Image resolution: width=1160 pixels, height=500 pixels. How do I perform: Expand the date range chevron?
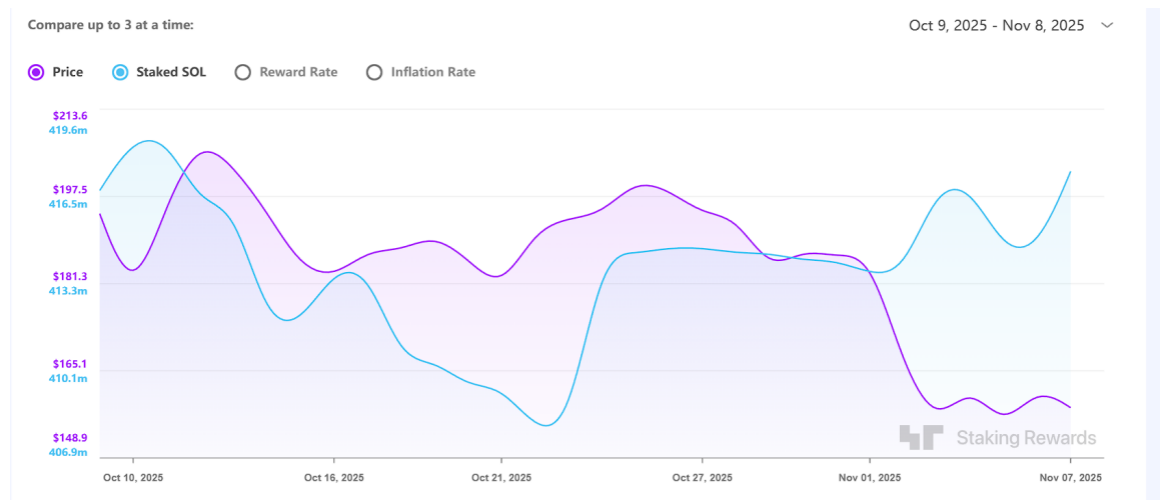click(x=1107, y=26)
